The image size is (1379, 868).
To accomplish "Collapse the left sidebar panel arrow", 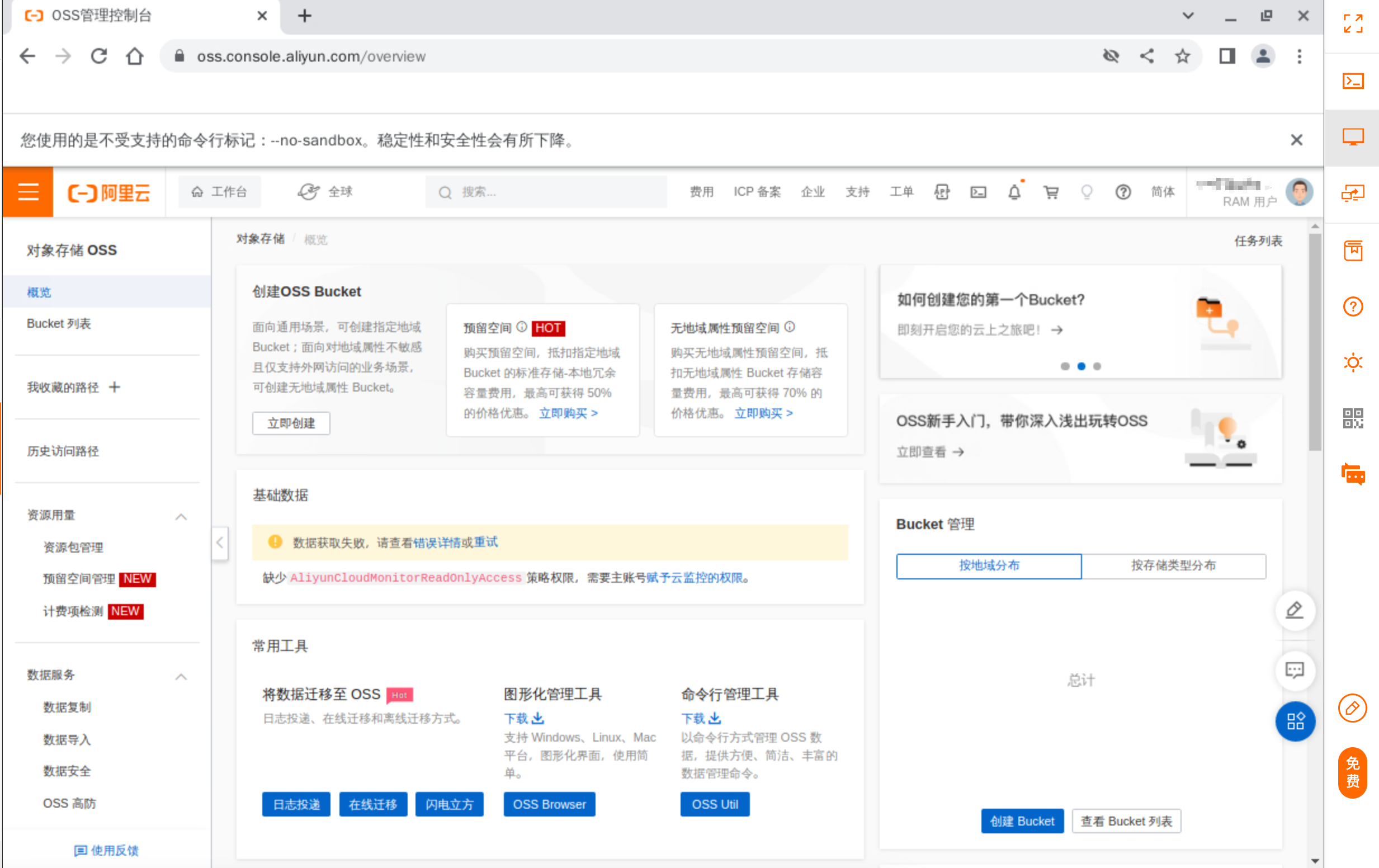I will [220, 542].
